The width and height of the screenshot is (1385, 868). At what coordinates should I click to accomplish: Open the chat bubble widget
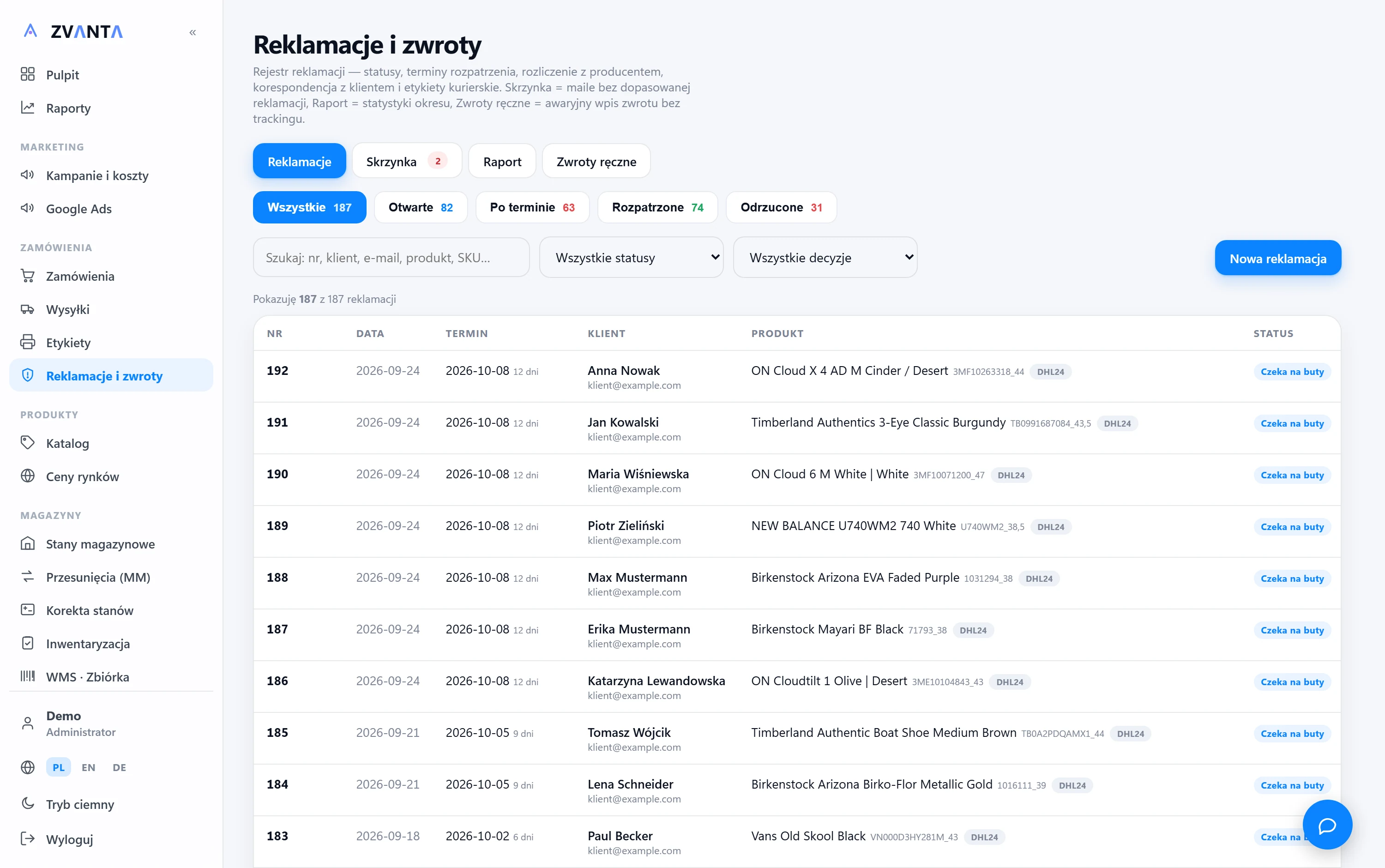tap(1327, 825)
